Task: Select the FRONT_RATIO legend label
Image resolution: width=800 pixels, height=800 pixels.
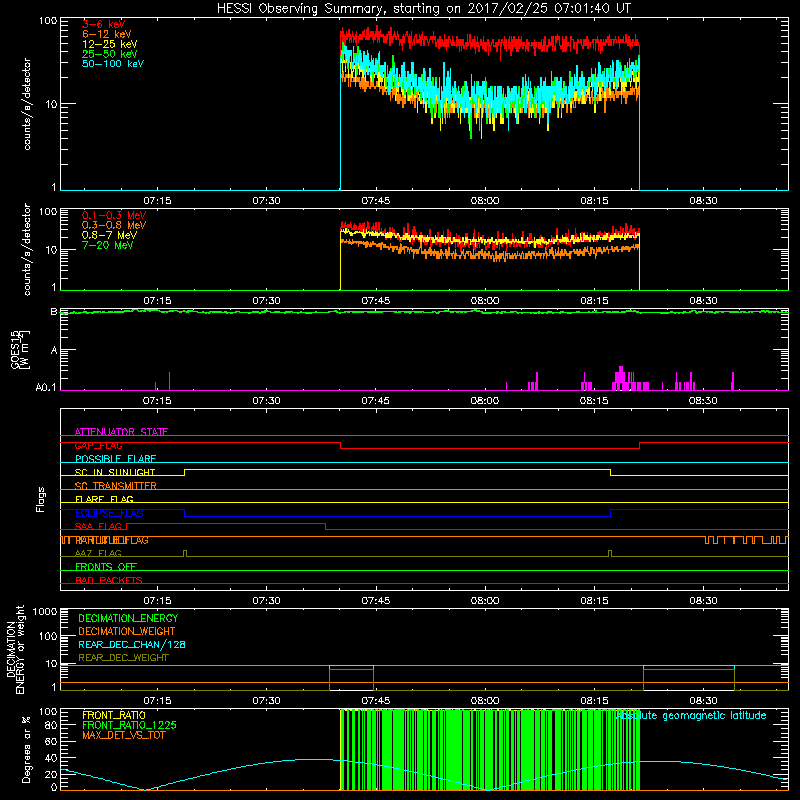Action: [x=114, y=715]
